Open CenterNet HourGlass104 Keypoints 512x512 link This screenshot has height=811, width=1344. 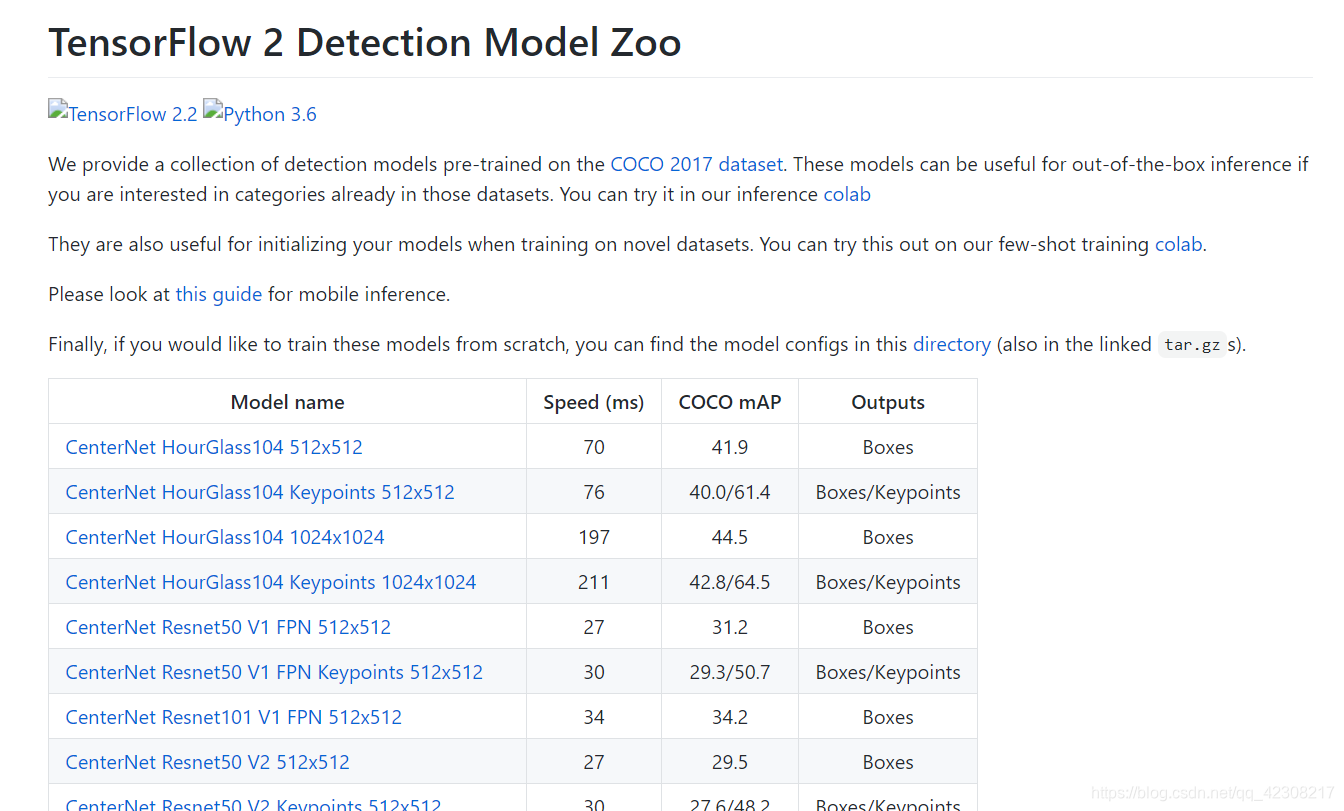260,492
